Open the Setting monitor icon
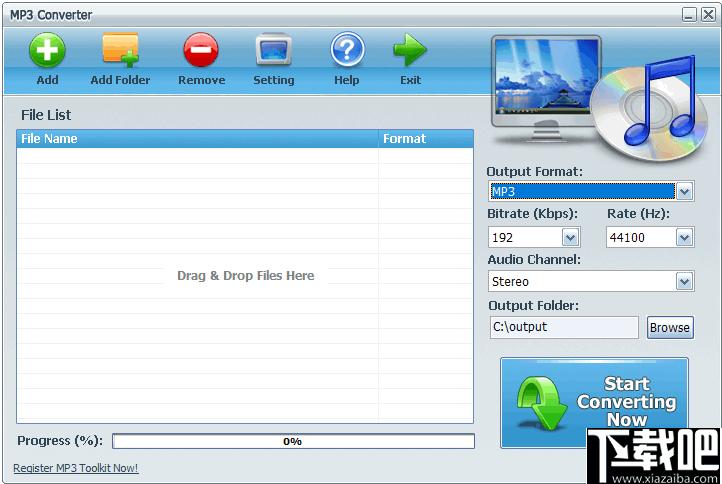The image size is (722, 484). point(274,50)
